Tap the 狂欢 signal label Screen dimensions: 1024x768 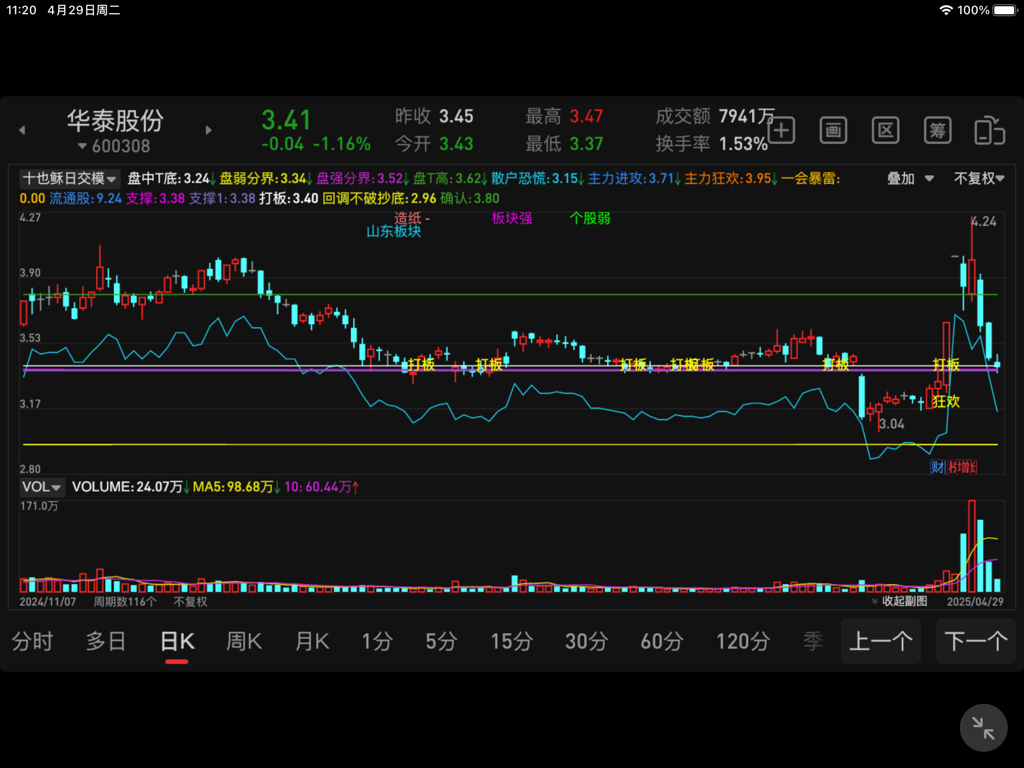(946, 401)
